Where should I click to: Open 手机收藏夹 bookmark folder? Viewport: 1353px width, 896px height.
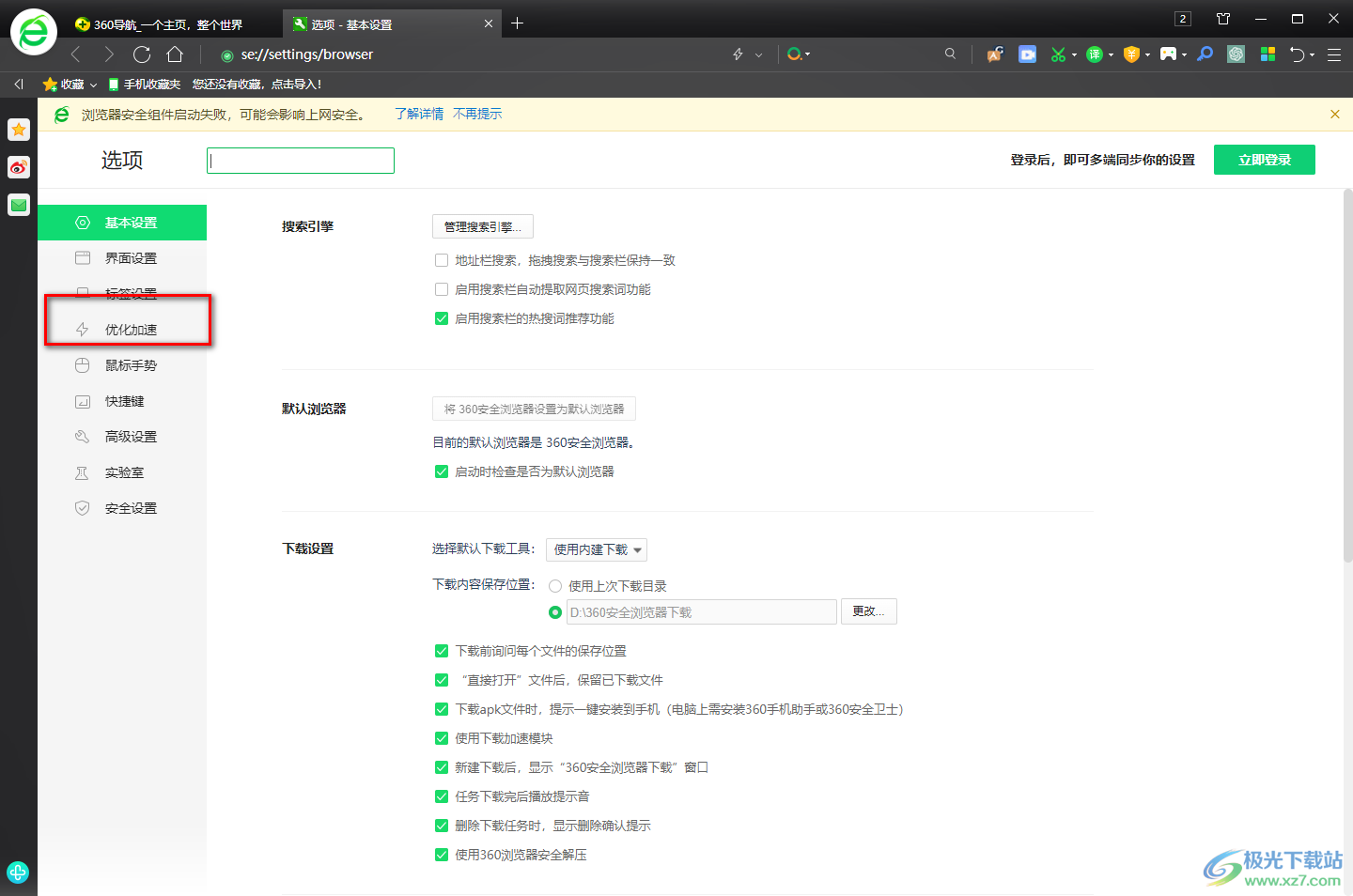(x=145, y=85)
